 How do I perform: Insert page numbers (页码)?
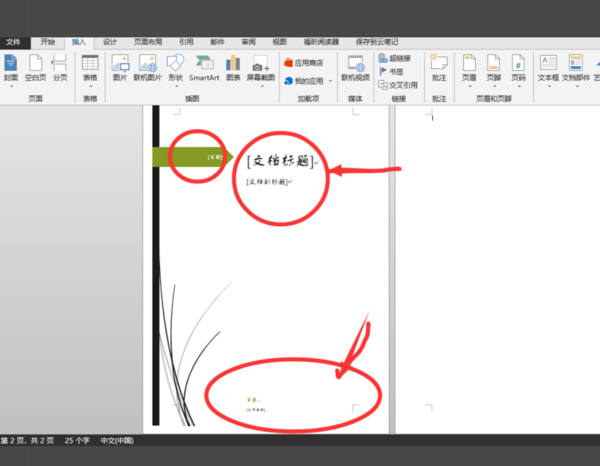pos(518,68)
